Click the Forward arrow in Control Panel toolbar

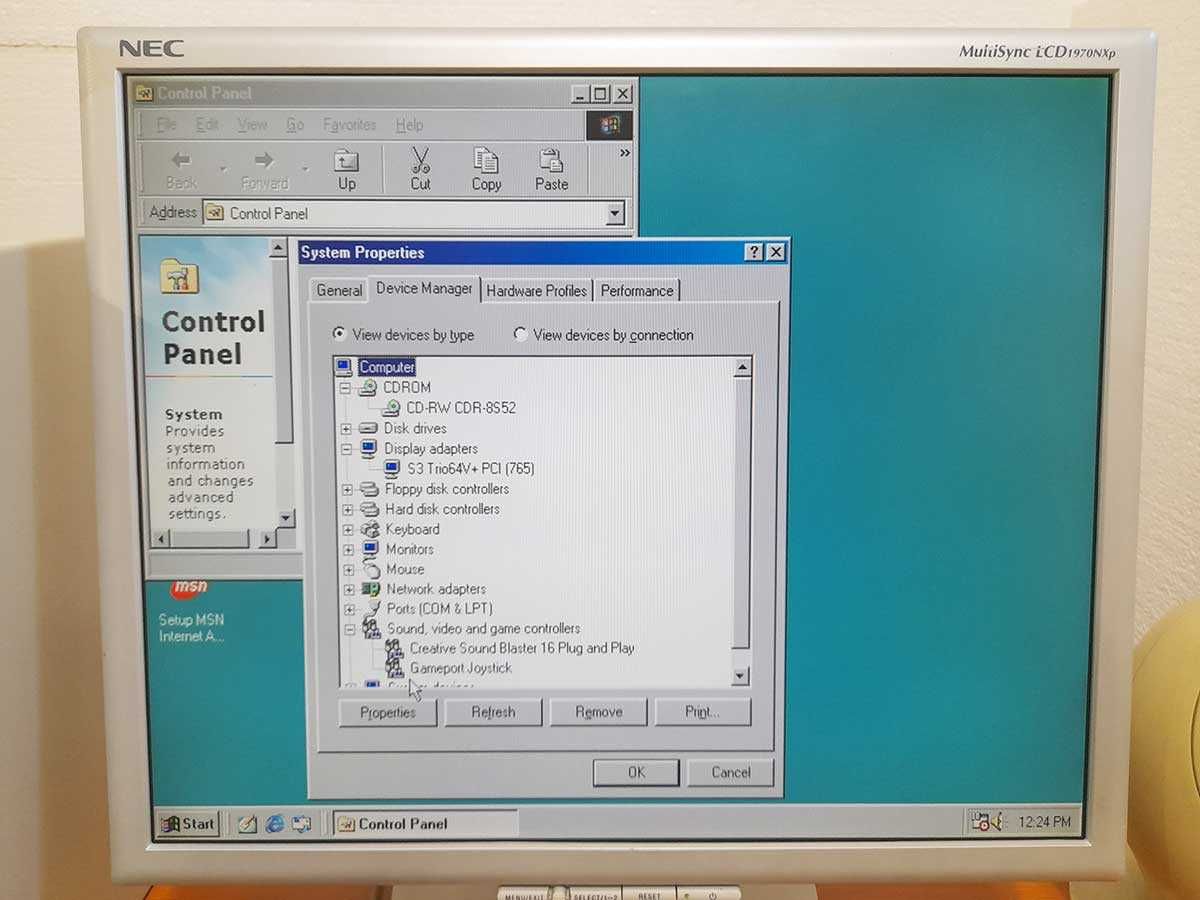264,160
